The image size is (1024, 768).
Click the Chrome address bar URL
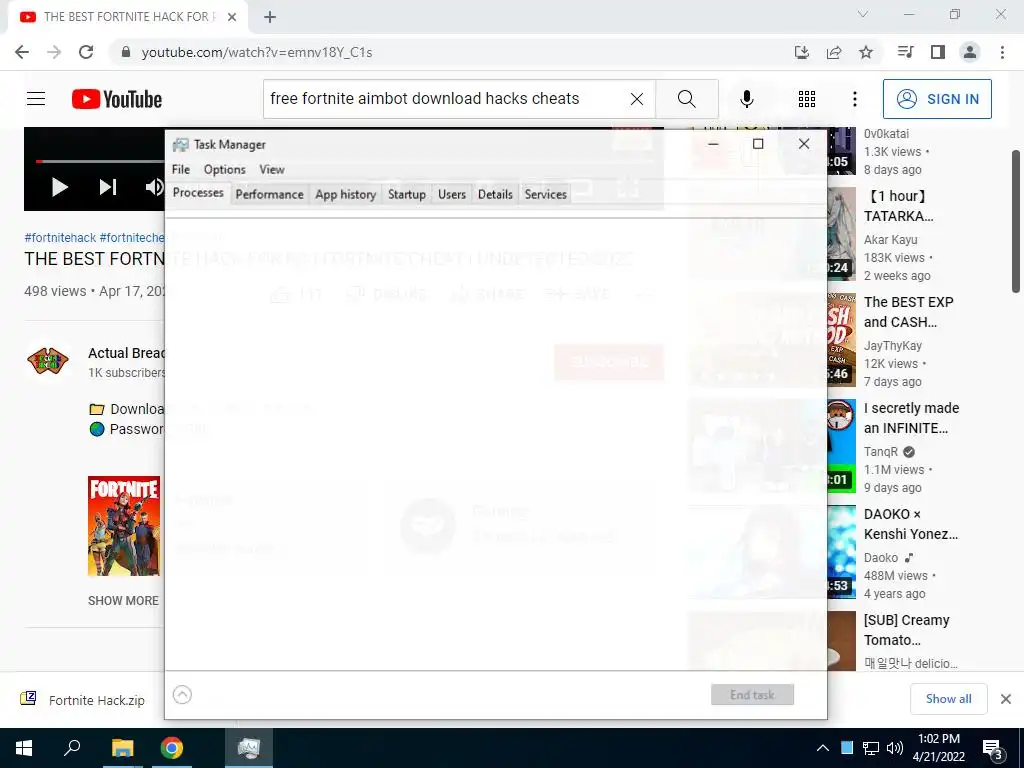point(257,52)
